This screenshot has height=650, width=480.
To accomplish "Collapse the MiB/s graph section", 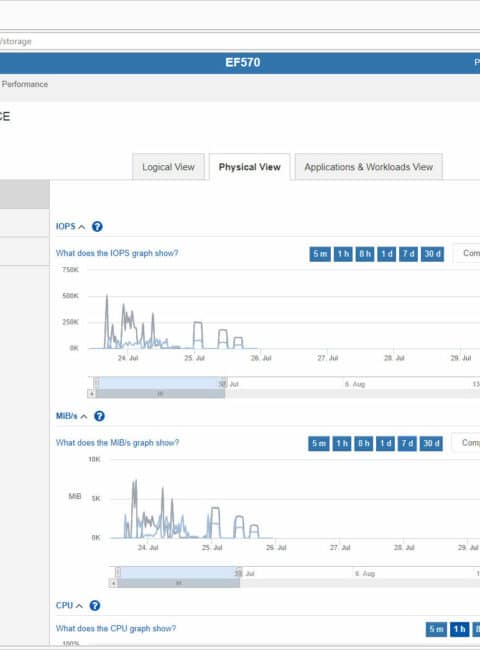I will point(84,417).
